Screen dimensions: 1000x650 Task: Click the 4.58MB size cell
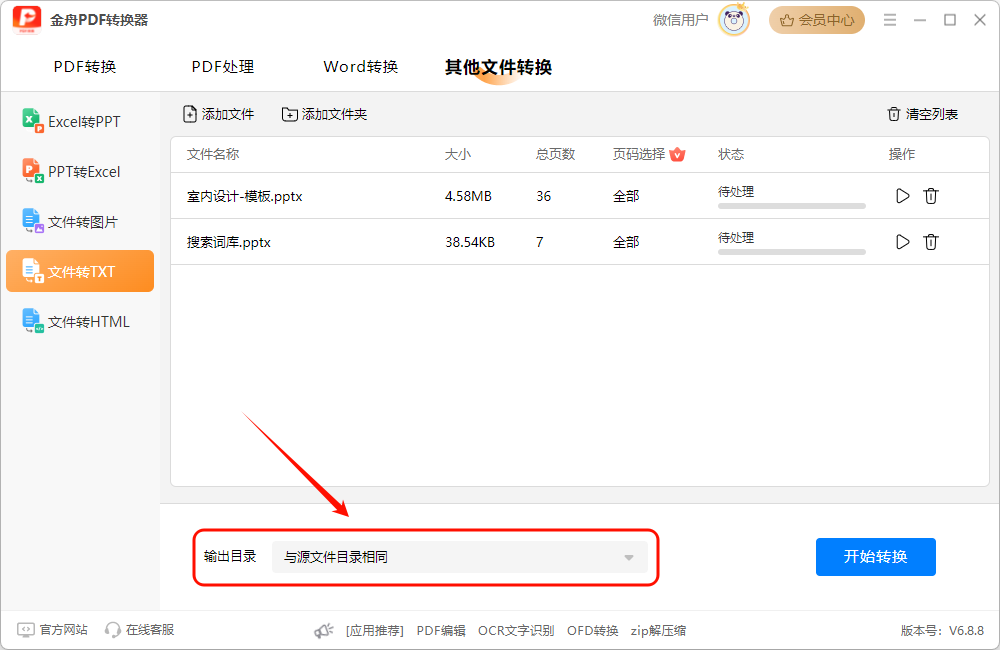point(468,196)
